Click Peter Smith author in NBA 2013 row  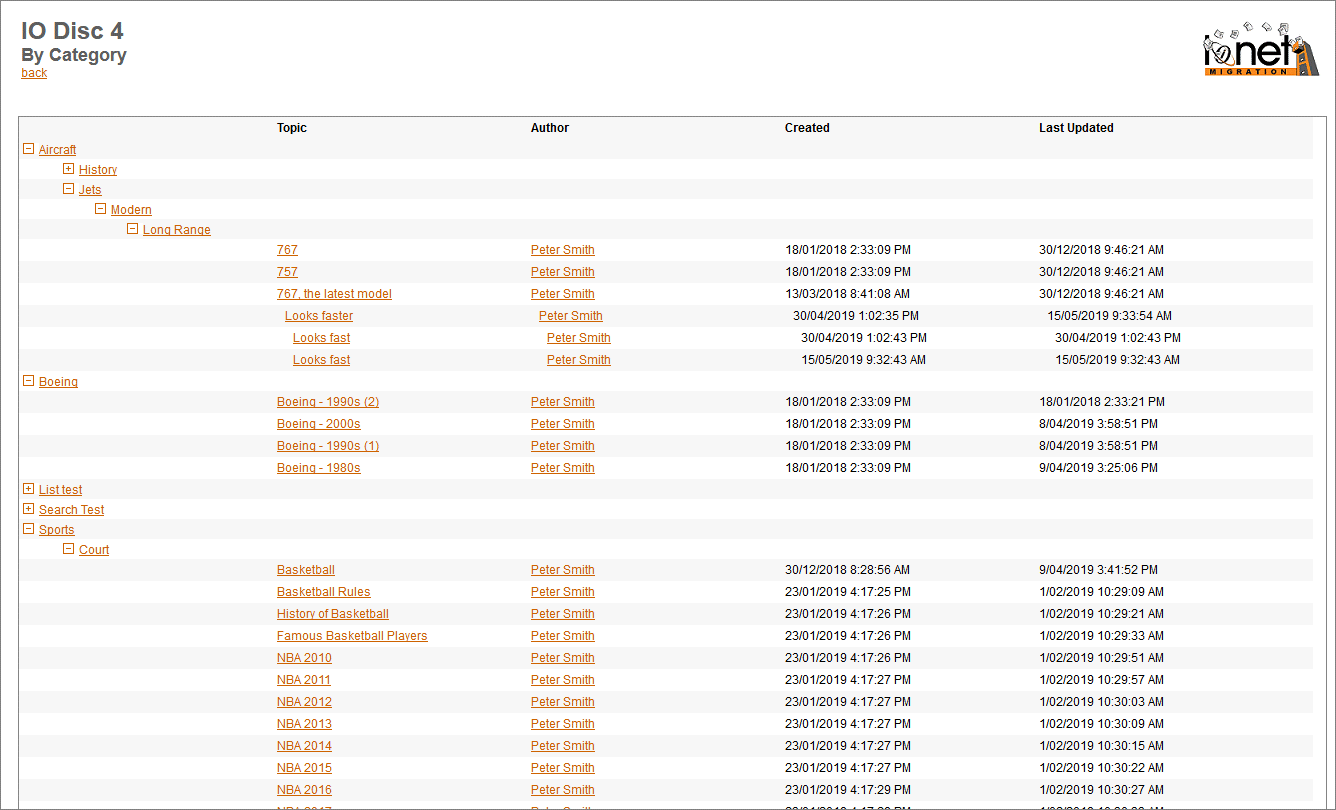(563, 724)
